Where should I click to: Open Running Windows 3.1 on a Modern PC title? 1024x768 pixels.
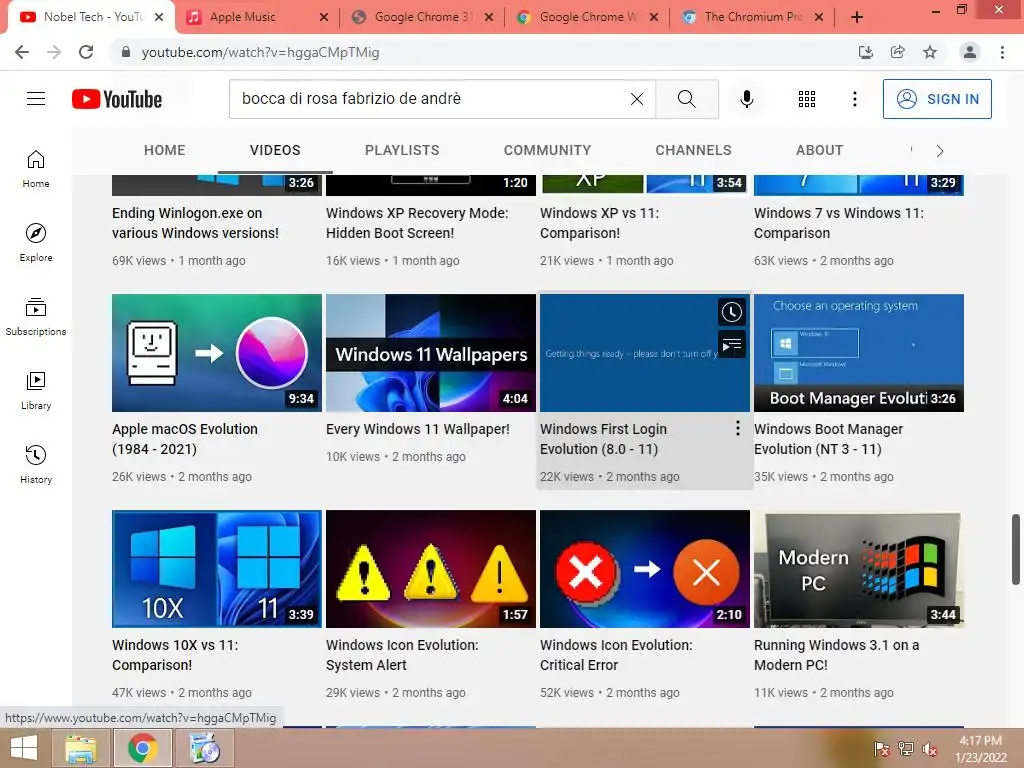pyautogui.click(x=837, y=655)
